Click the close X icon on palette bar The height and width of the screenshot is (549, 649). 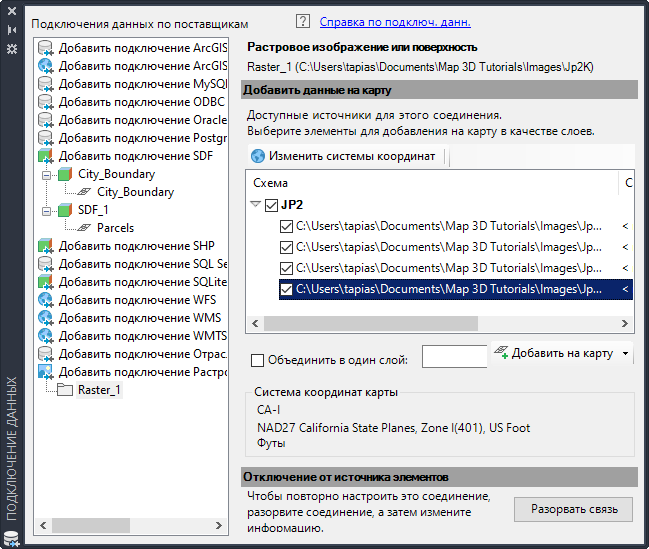click(12, 11)
